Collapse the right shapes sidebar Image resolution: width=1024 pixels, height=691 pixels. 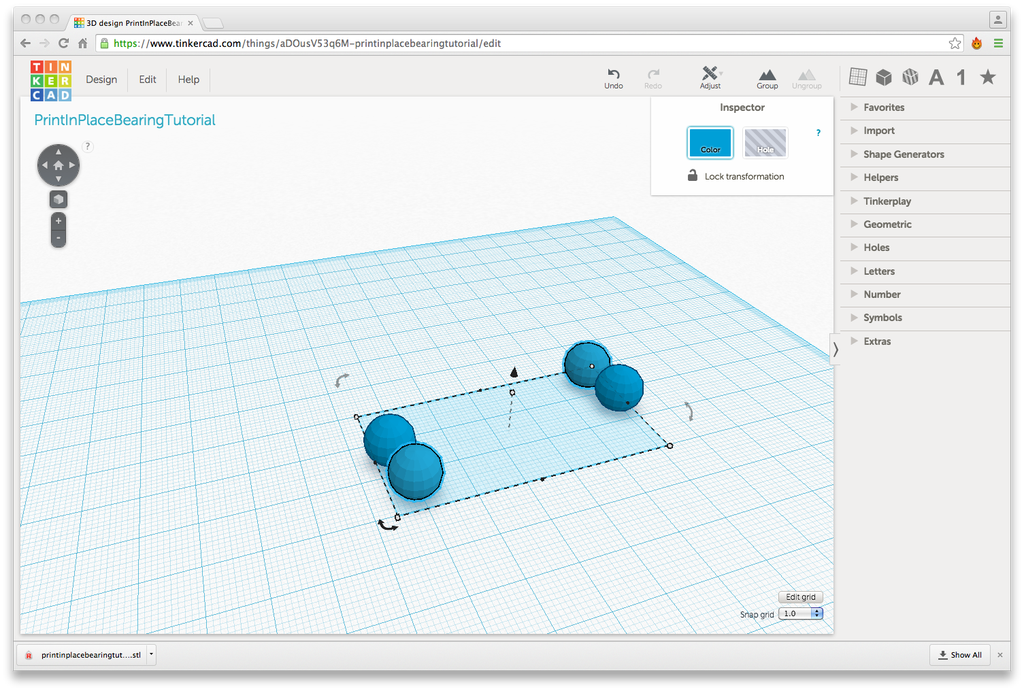tap(835, 350)
